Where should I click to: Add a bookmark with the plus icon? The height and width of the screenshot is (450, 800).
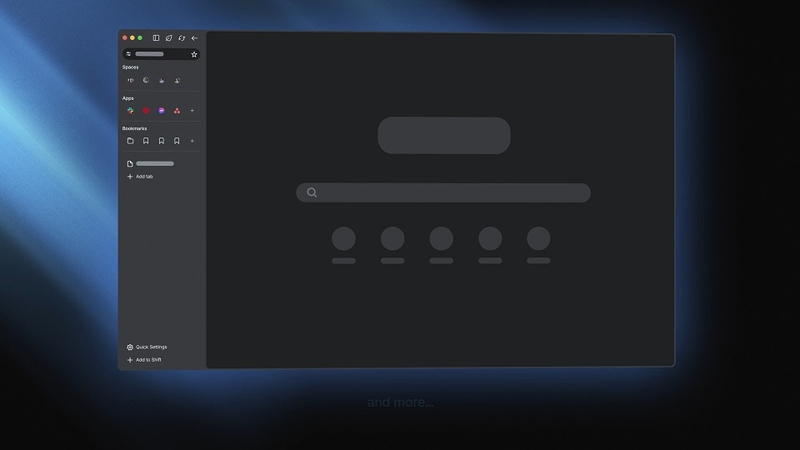[x=192, y=141]
